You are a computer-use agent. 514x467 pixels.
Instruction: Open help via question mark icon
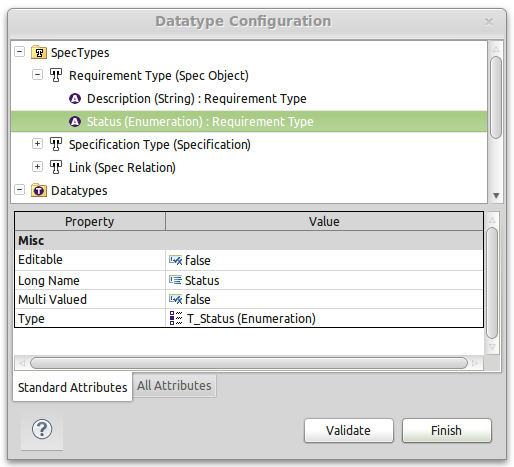[42, 429]
